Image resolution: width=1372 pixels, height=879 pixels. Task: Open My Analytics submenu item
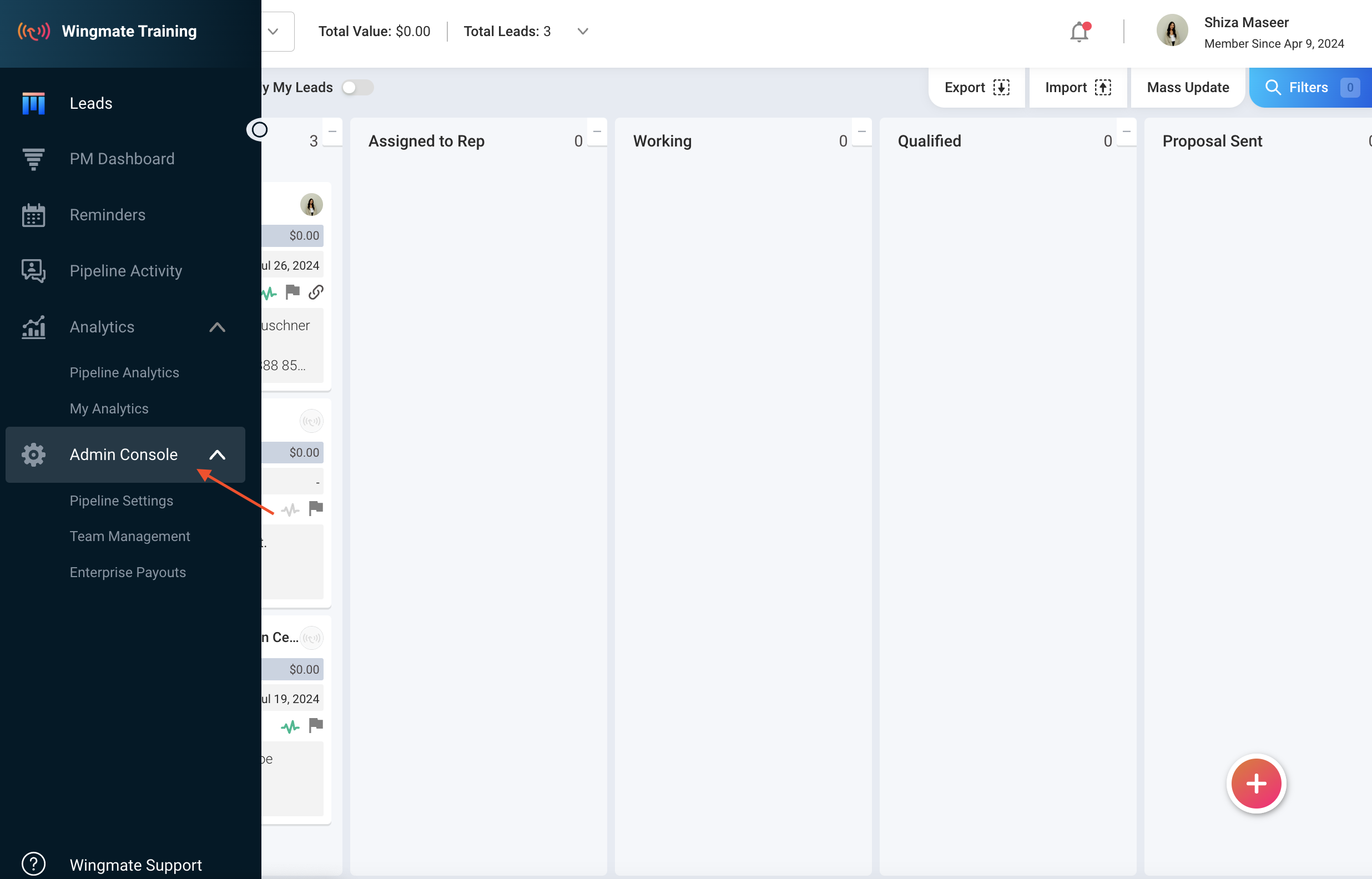click(x=109, y=408)
